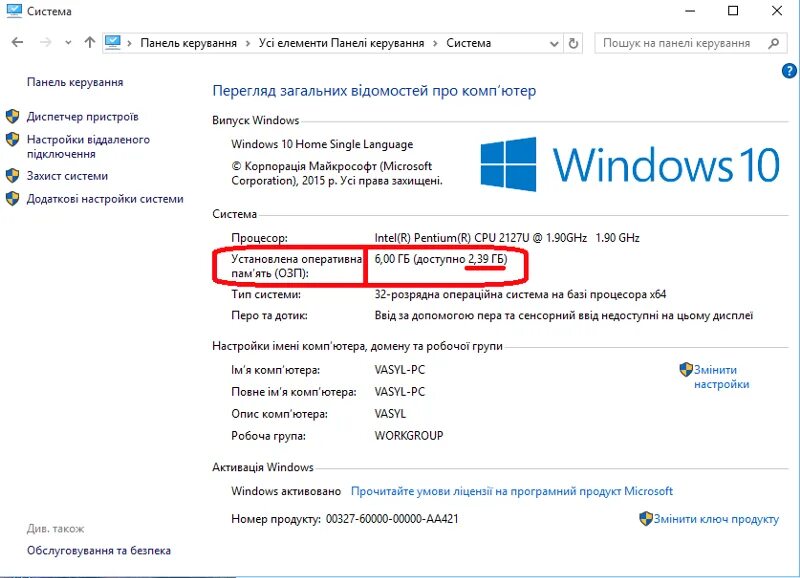The image size is (800, 578).
Task: Click the computer icon in address bar
Action: 113,42
